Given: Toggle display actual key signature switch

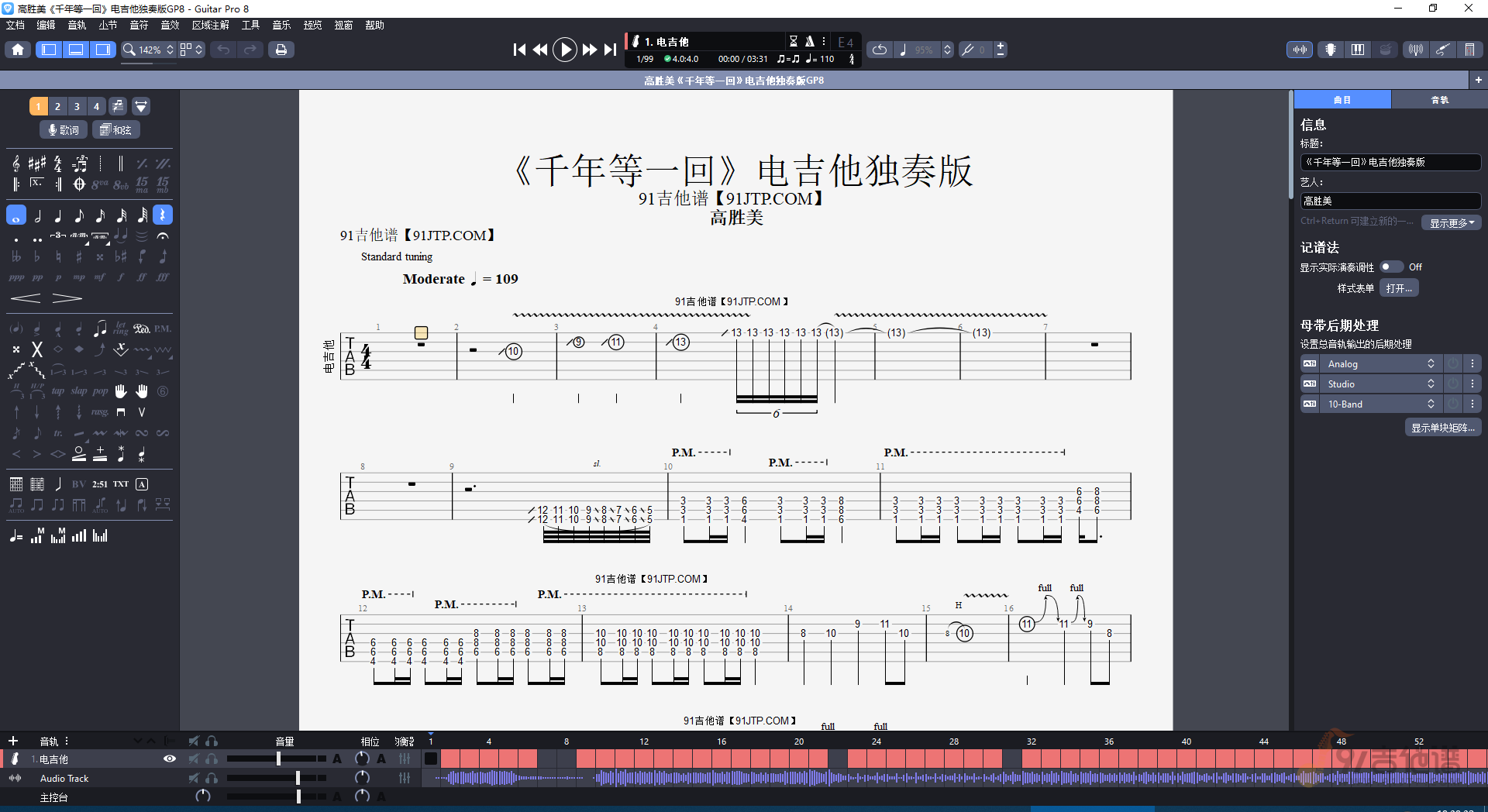Looking at the screenshot, I should 1391,267.
